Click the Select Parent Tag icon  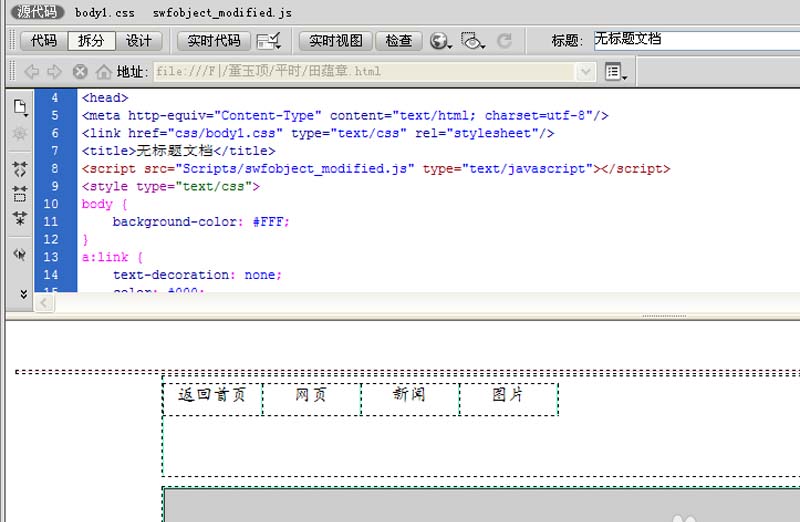(x=20, y=255)
